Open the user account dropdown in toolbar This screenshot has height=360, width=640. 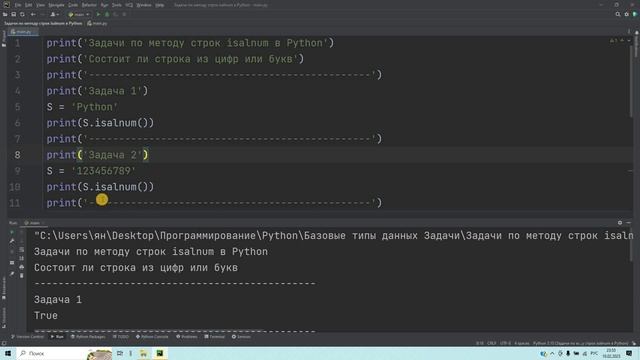54,14
